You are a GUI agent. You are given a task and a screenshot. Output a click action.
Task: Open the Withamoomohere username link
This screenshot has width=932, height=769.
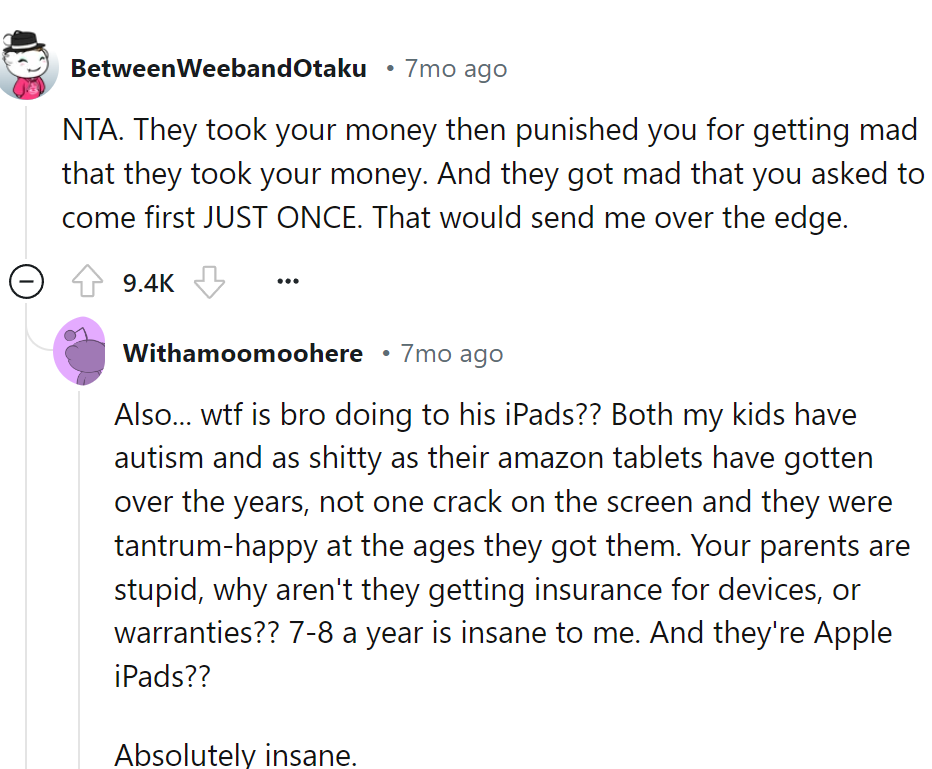(242, 353)
